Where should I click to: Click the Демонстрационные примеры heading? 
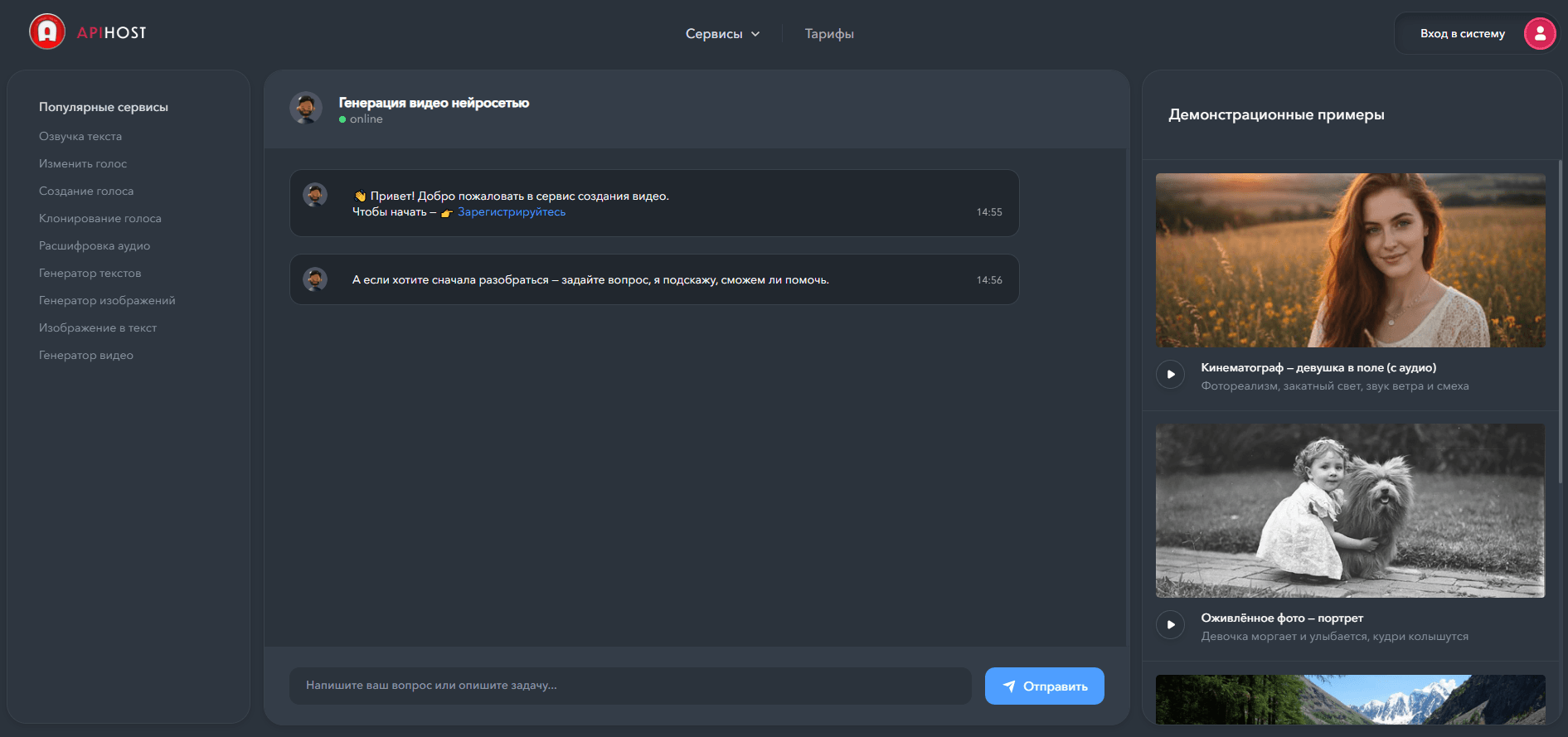pyautogui.click(x=1276, y=114)
